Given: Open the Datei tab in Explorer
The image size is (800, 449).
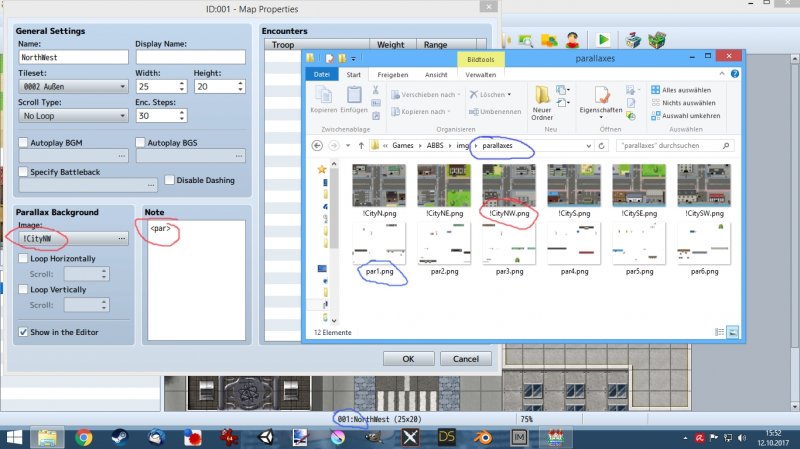Looking at the screenshot, I should tap(321, 74).
